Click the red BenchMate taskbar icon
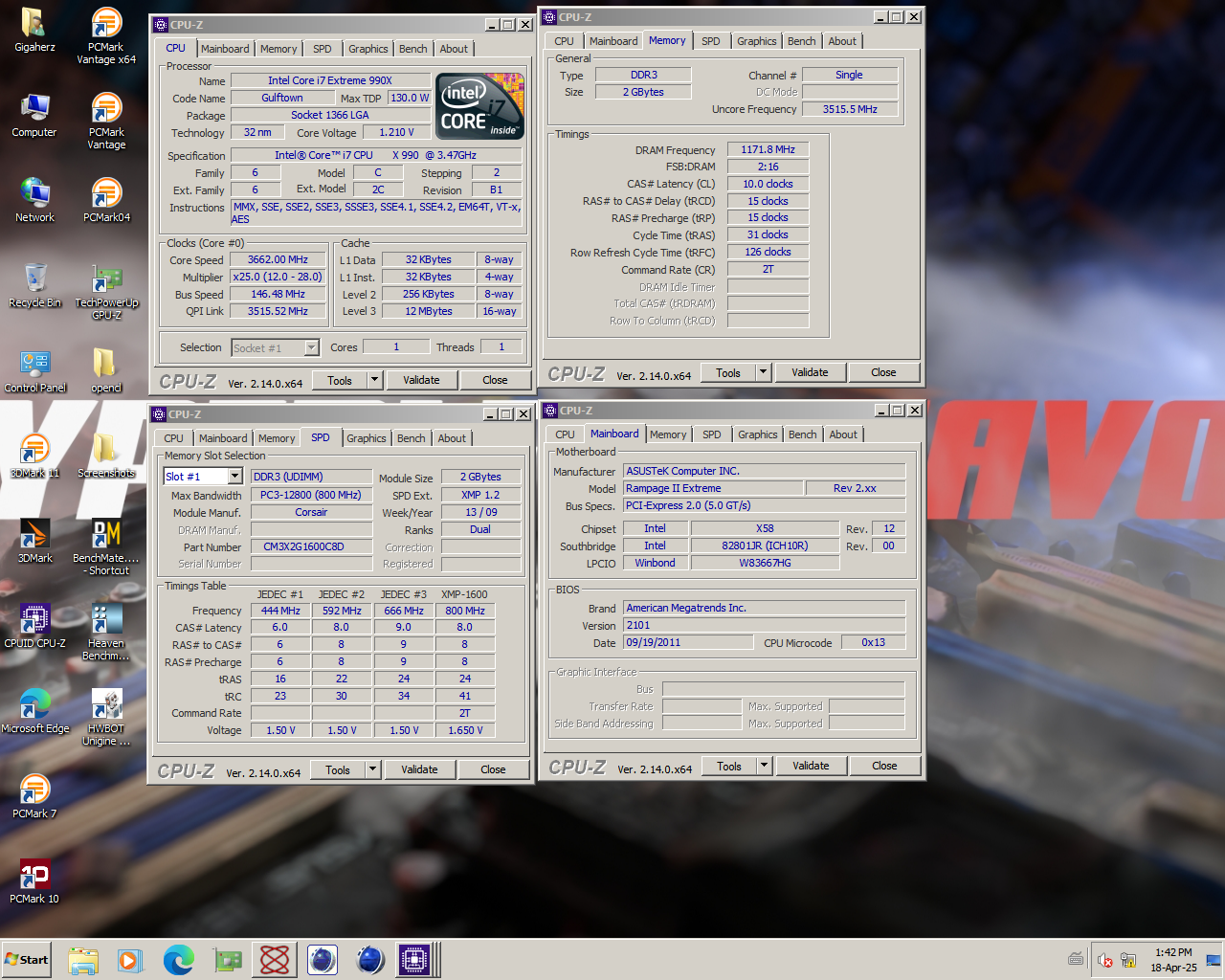The width and height of the screenshot is (1225, 980). pyautogui.click(x=275, y=960)
